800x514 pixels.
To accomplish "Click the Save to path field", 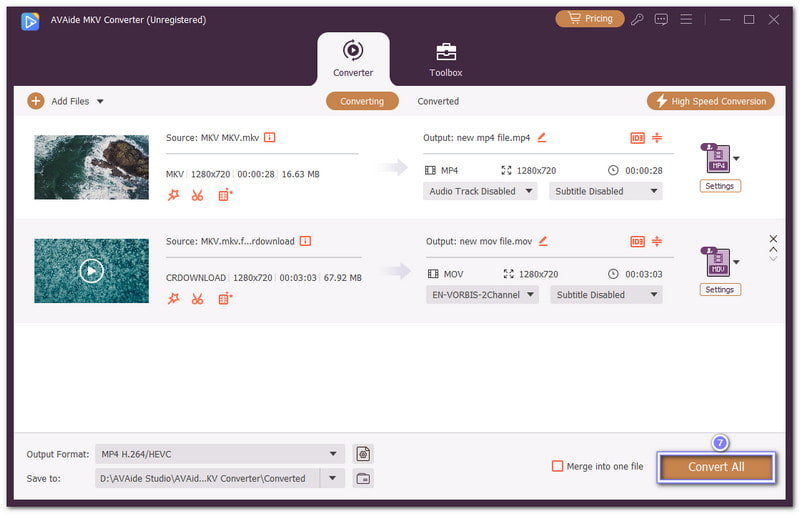I will coord(207,478).
